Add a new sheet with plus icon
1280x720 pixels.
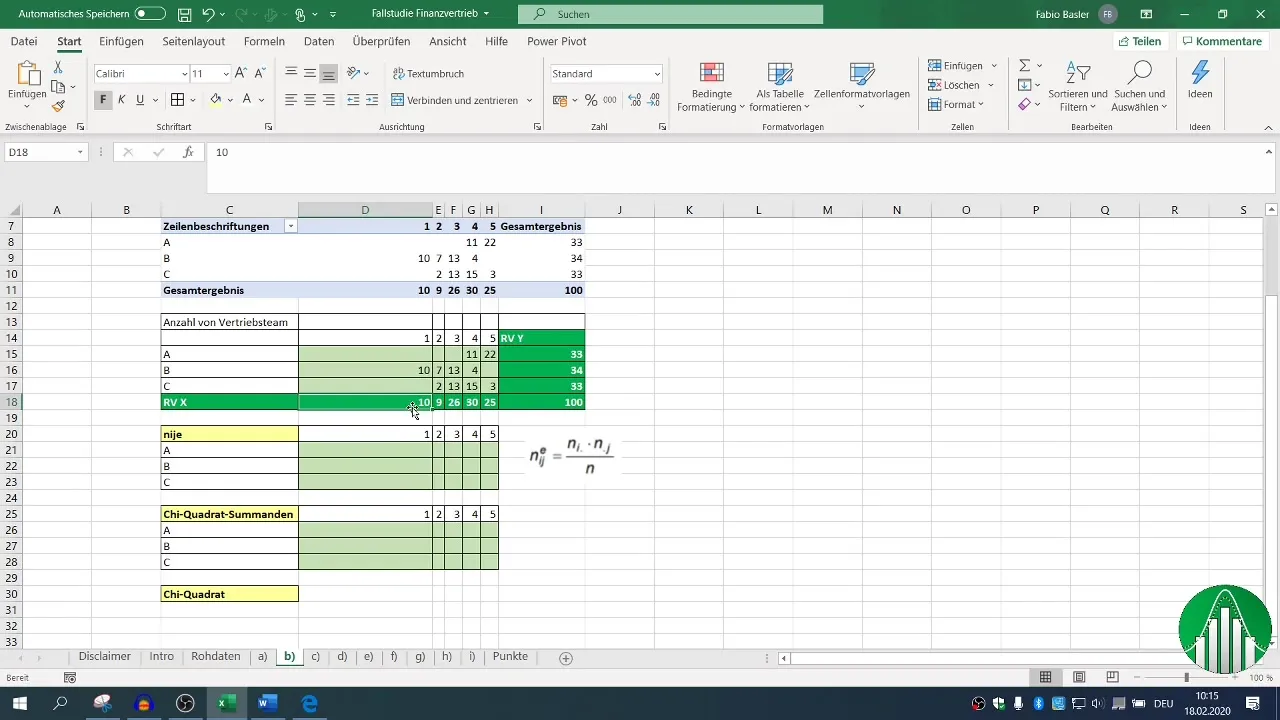[x=566, y=658]
